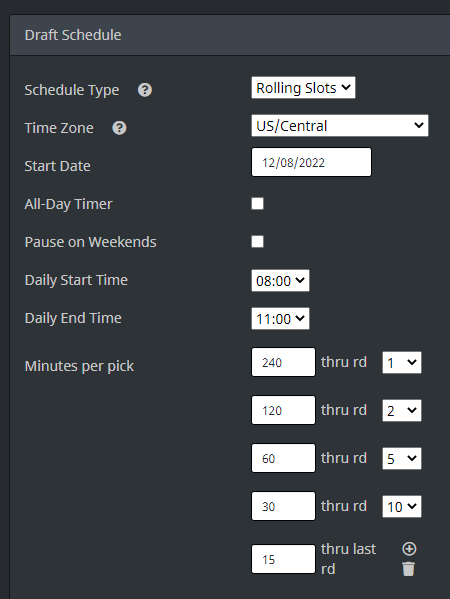Screen dimensions: 450x599
Task: Click the Start Date field
Action: coord(311,162)
